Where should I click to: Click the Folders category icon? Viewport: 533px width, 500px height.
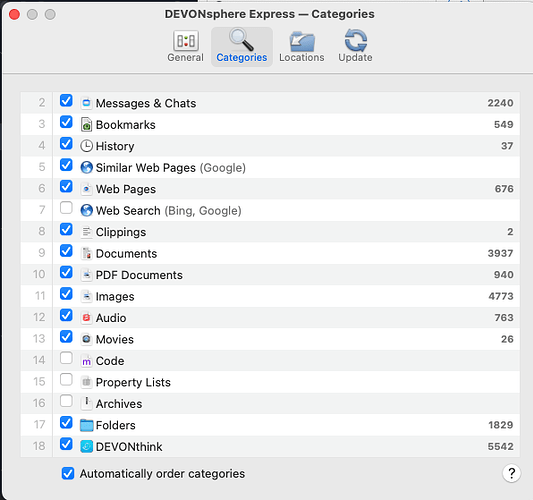[86, 425]
